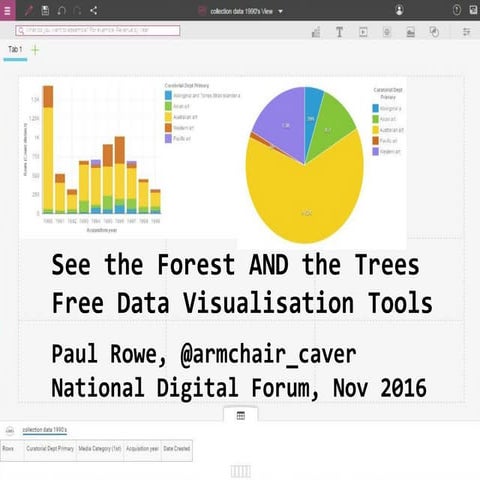The width and height of the screenshot is (480, 480).
Task: Share the dashboard view
Action: pos(94,11)
